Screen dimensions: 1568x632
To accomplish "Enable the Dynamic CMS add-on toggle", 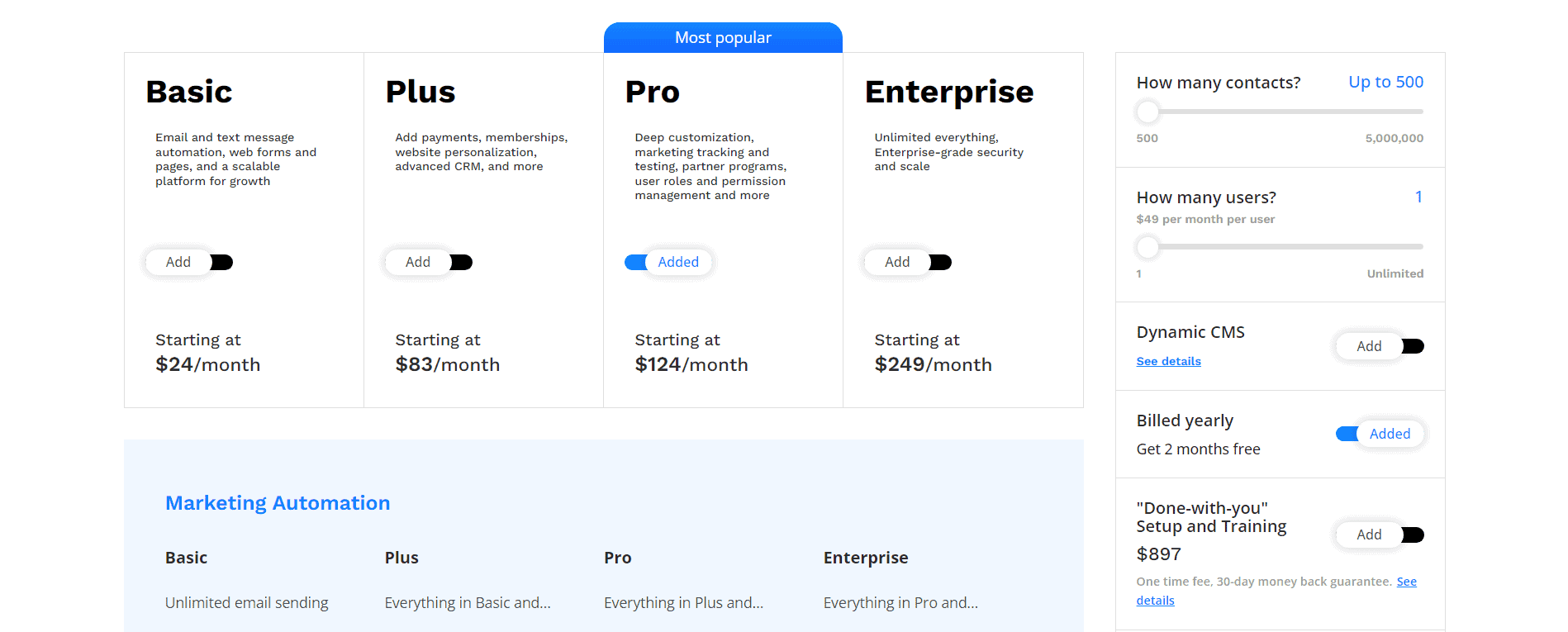I will [x=1380, y=346].
